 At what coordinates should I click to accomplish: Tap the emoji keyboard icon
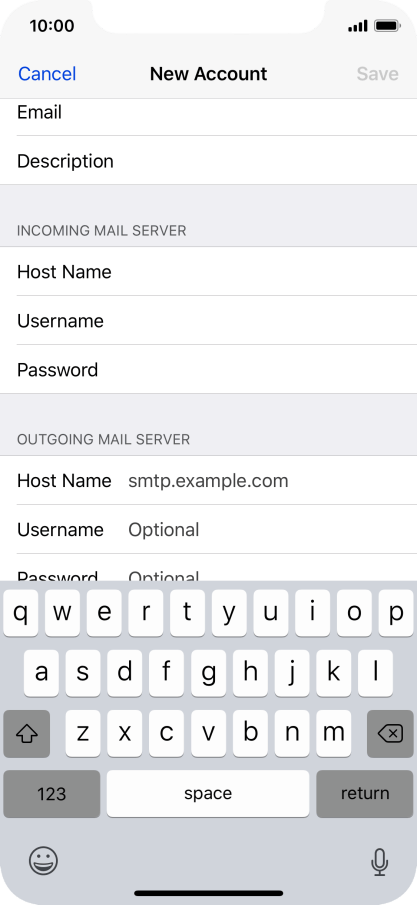click(43, 861)
